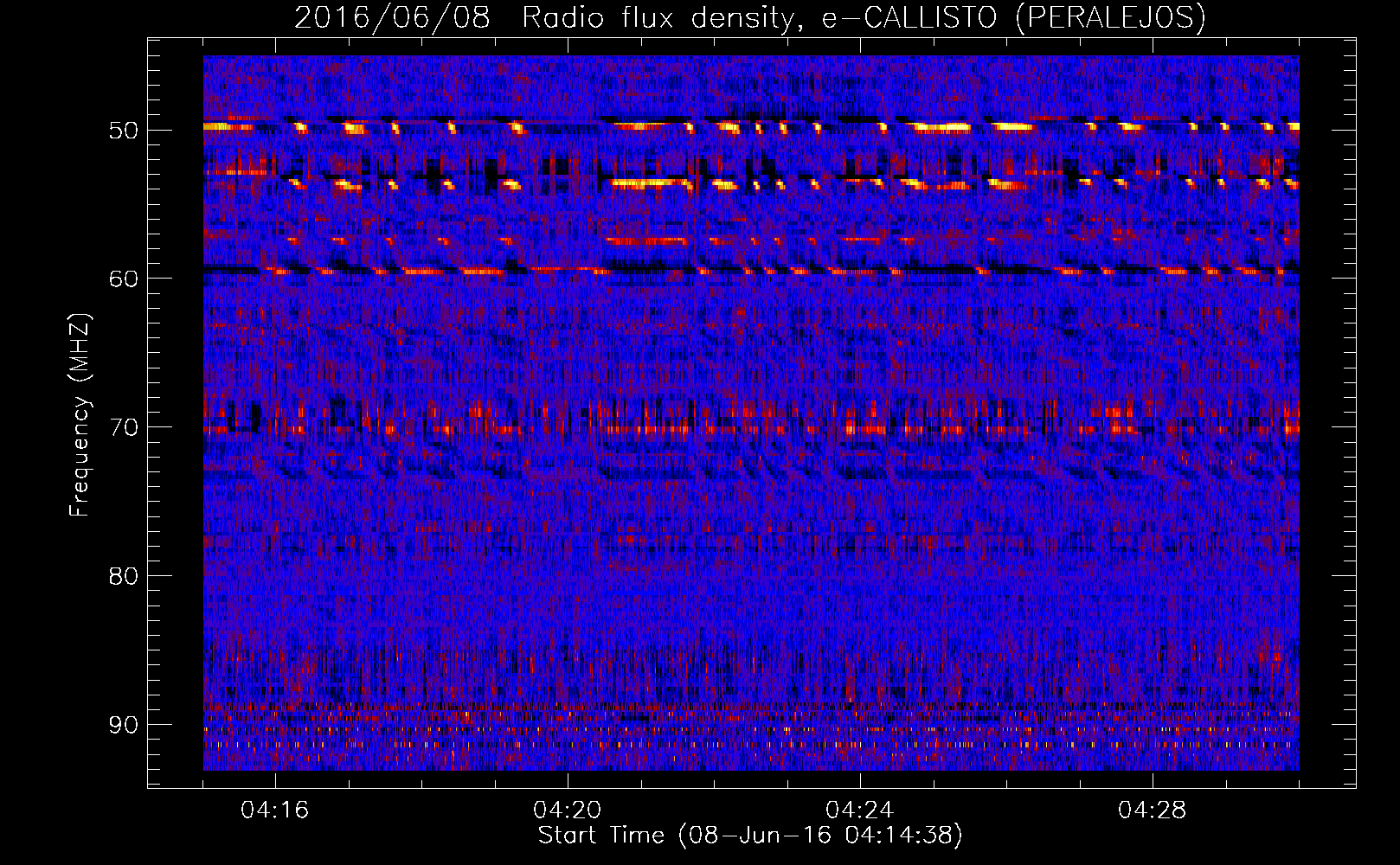Select the 04:16 time tick label
1400x865 pixels.
[275, 811]
